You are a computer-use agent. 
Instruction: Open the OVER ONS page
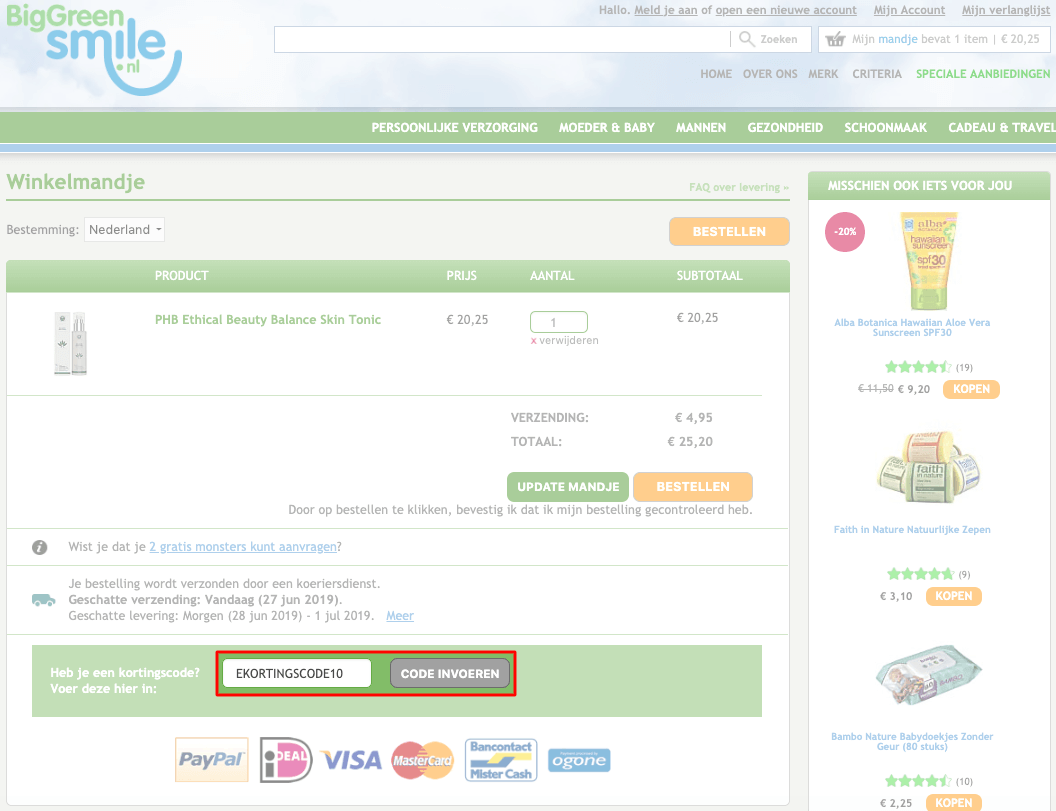pyautogui.click(x=770, y=74)
